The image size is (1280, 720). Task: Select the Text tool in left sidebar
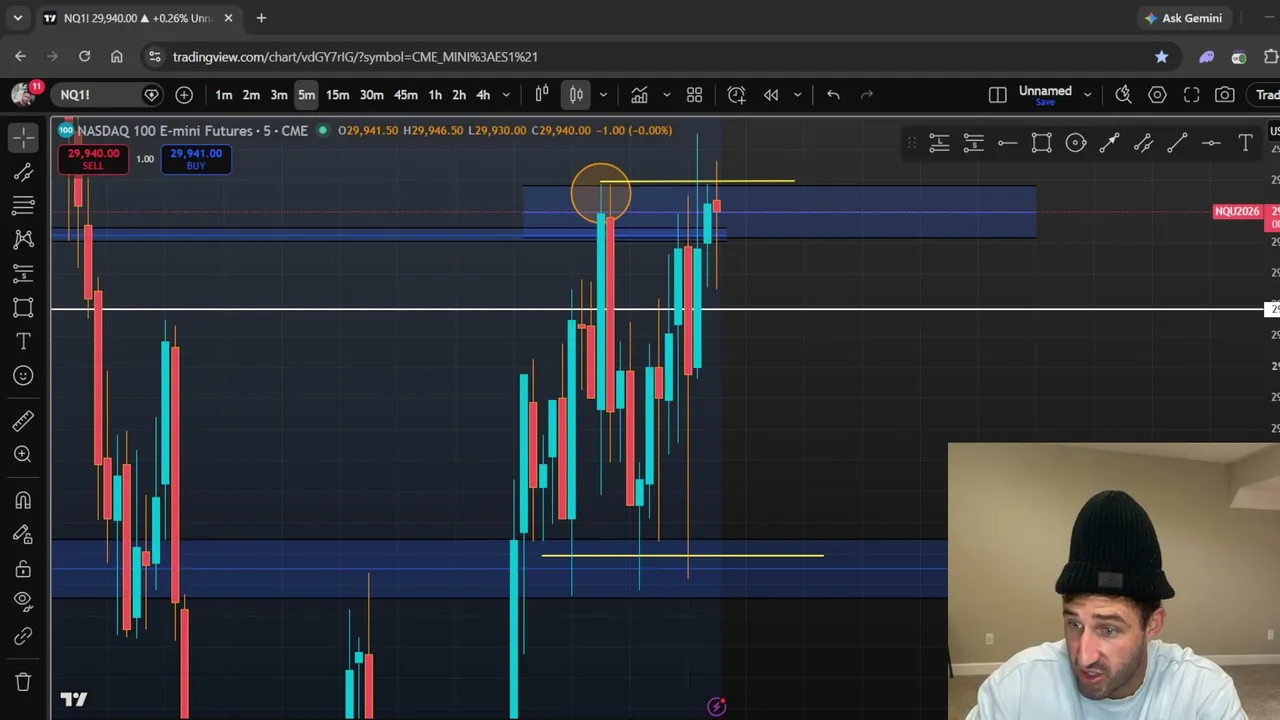23,342
